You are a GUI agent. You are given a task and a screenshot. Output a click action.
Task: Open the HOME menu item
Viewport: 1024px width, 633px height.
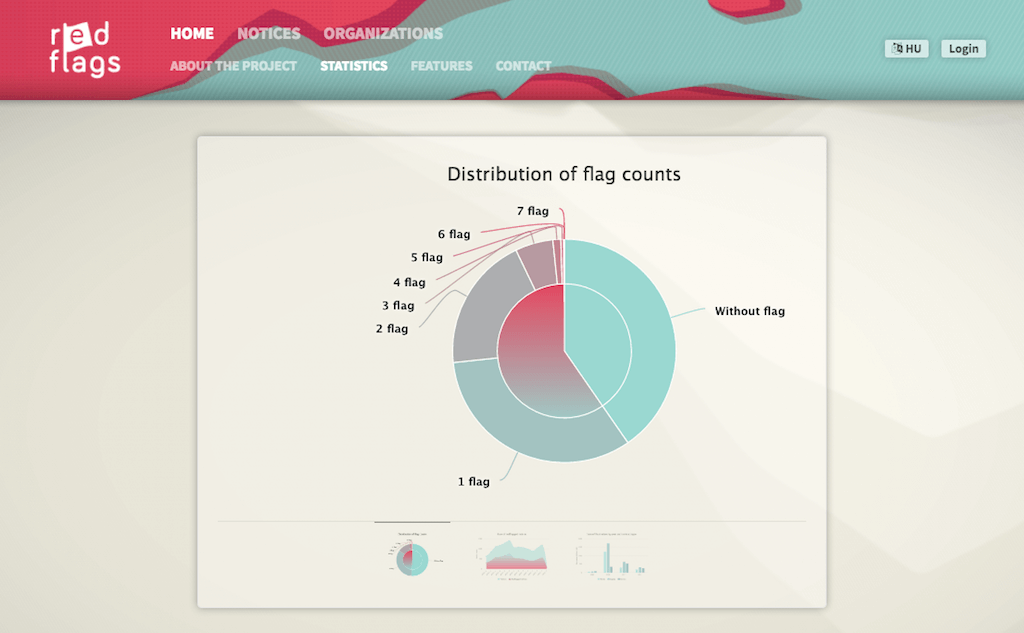[x=192, y=33]
